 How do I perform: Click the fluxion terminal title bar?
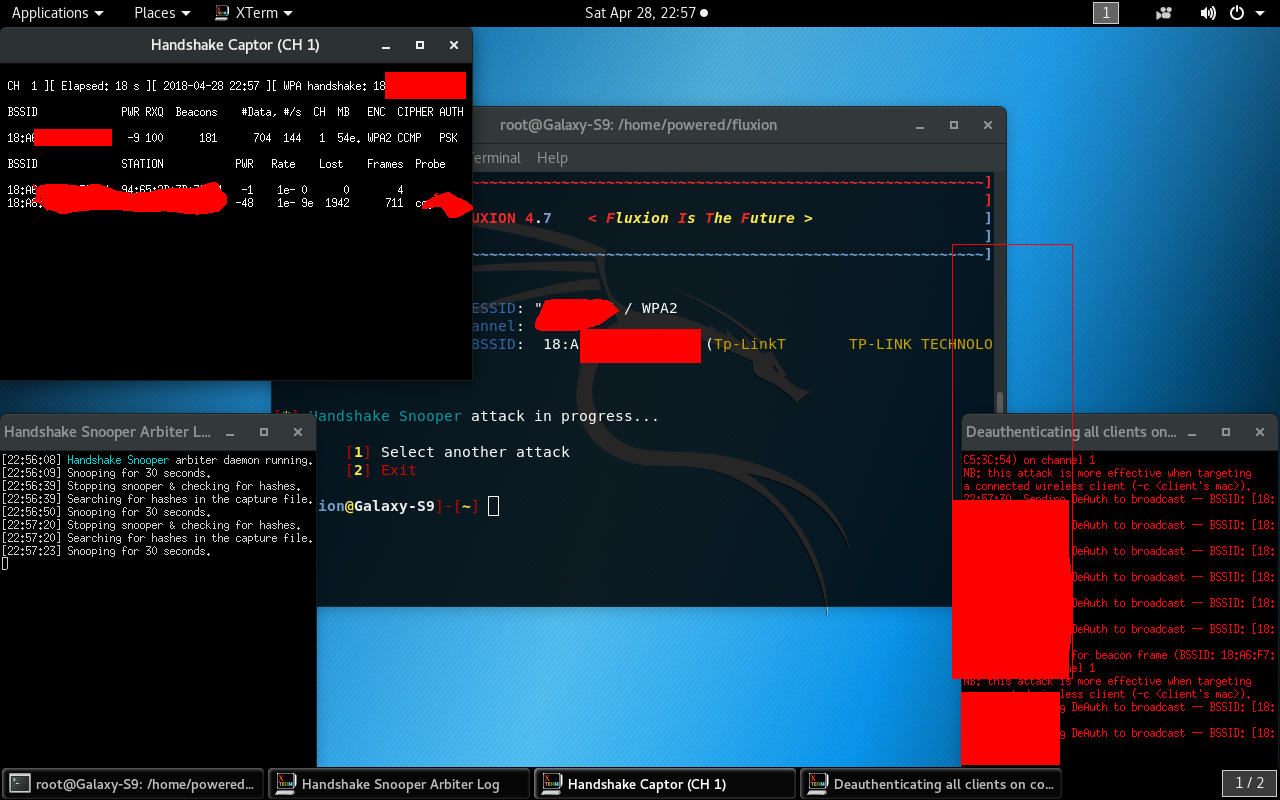639,125
